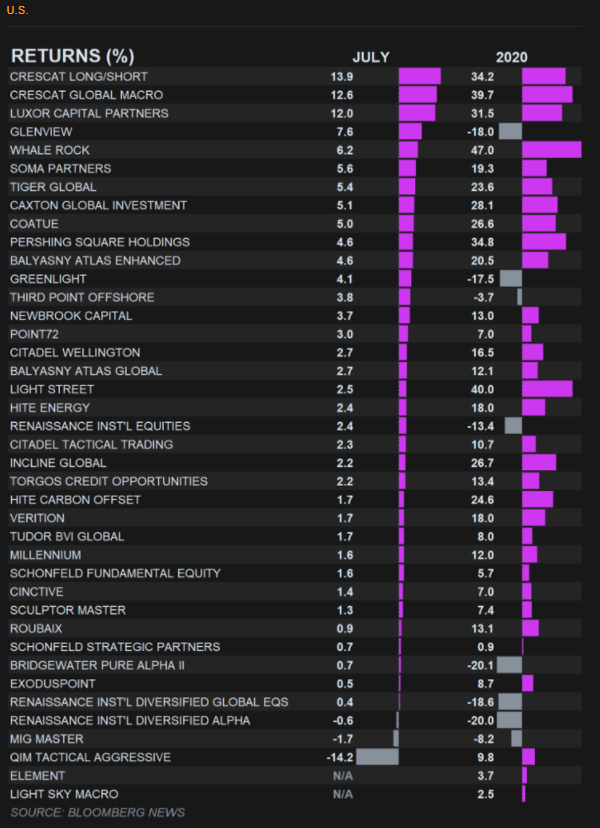The height and width of the screenshot is (828, 600).
Task: Click the SOMA PARTNERS fund name
Action: tap(61, 168)
